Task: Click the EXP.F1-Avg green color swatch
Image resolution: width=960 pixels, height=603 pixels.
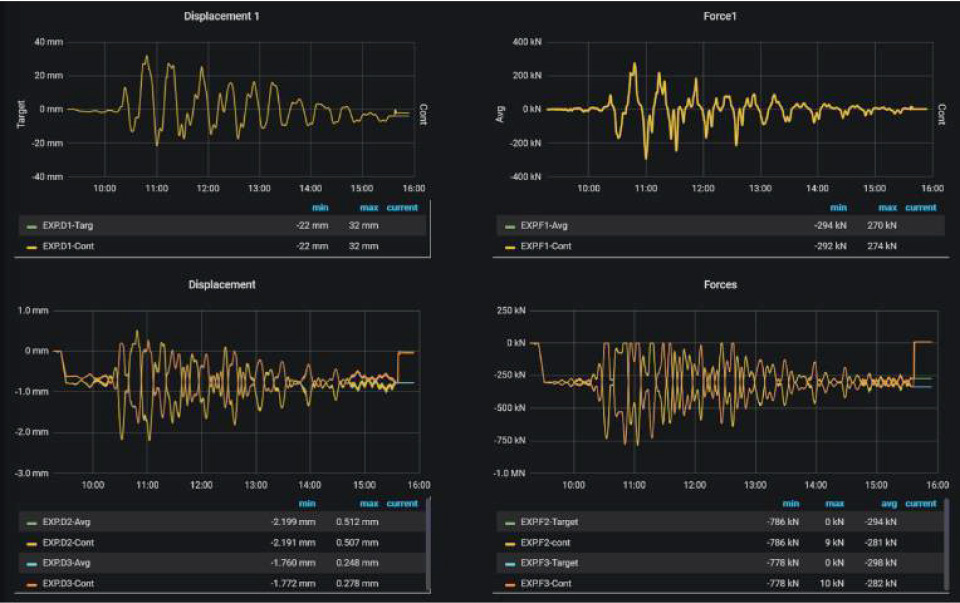Action: click(x=511, y=227)
